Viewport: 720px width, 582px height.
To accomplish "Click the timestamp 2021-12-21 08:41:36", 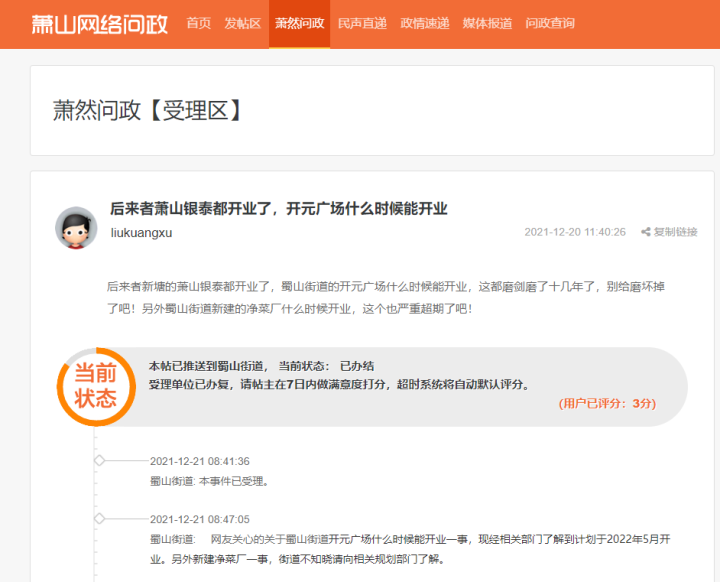I will click(200, 461).
